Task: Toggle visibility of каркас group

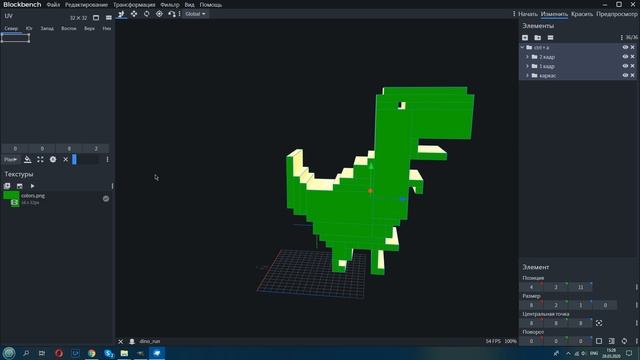Action: coord(625,76)
